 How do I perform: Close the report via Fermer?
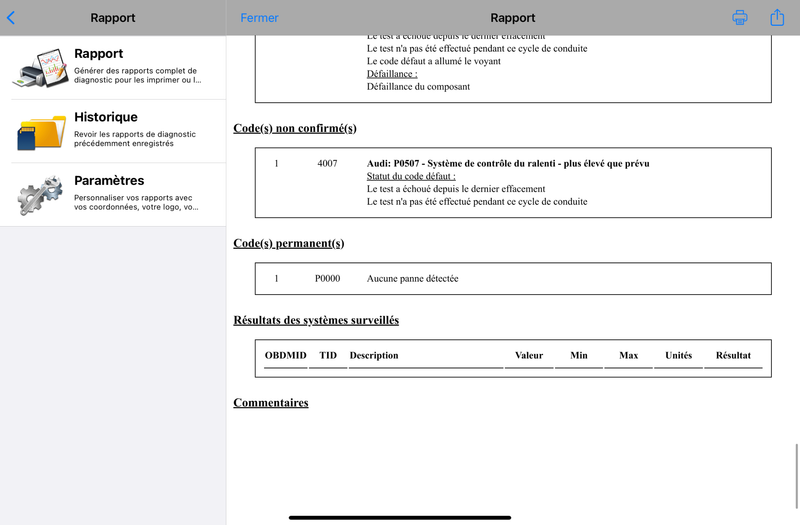(x=259, y=18)
